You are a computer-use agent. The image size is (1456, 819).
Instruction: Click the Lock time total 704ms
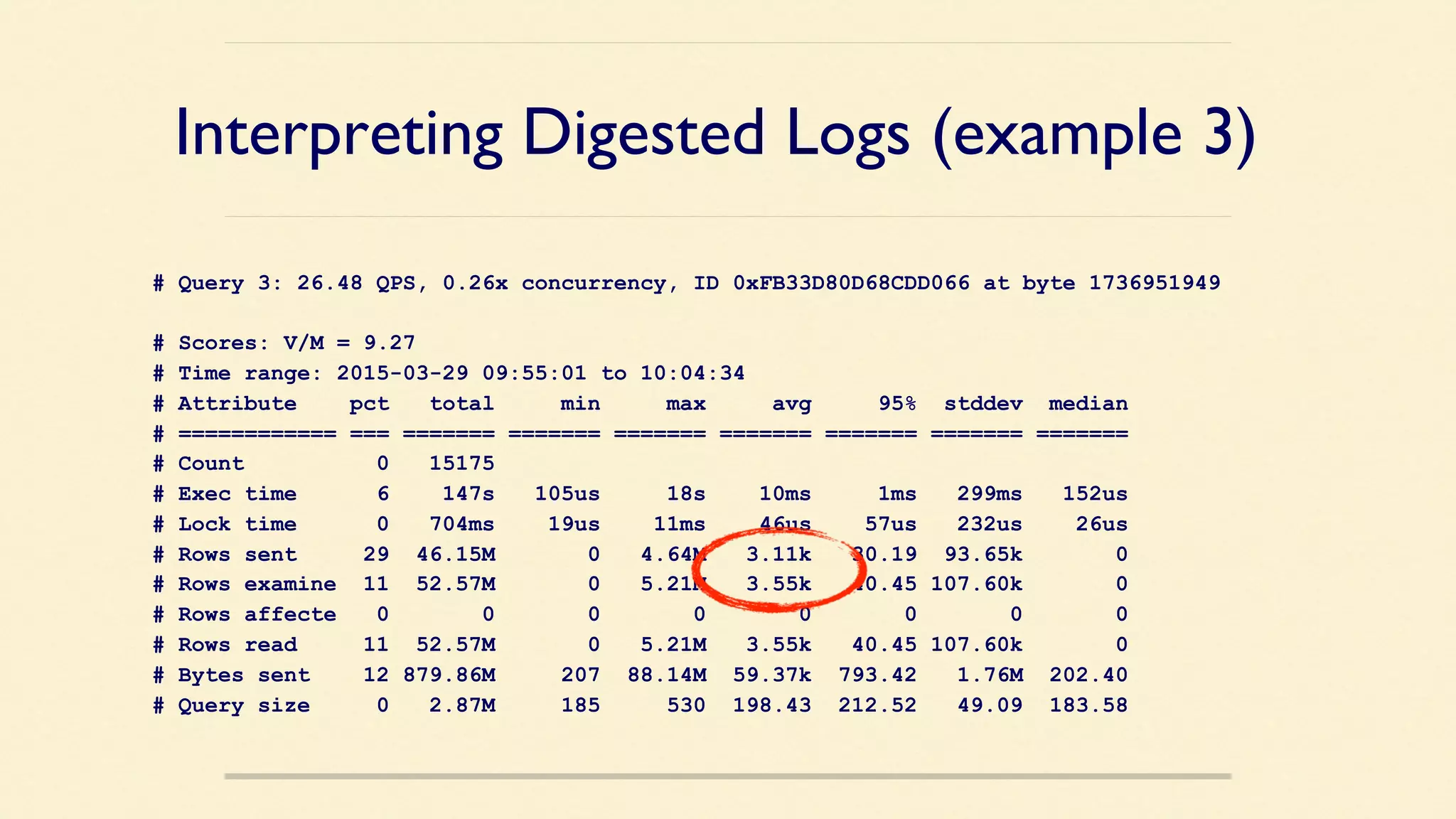462,524
